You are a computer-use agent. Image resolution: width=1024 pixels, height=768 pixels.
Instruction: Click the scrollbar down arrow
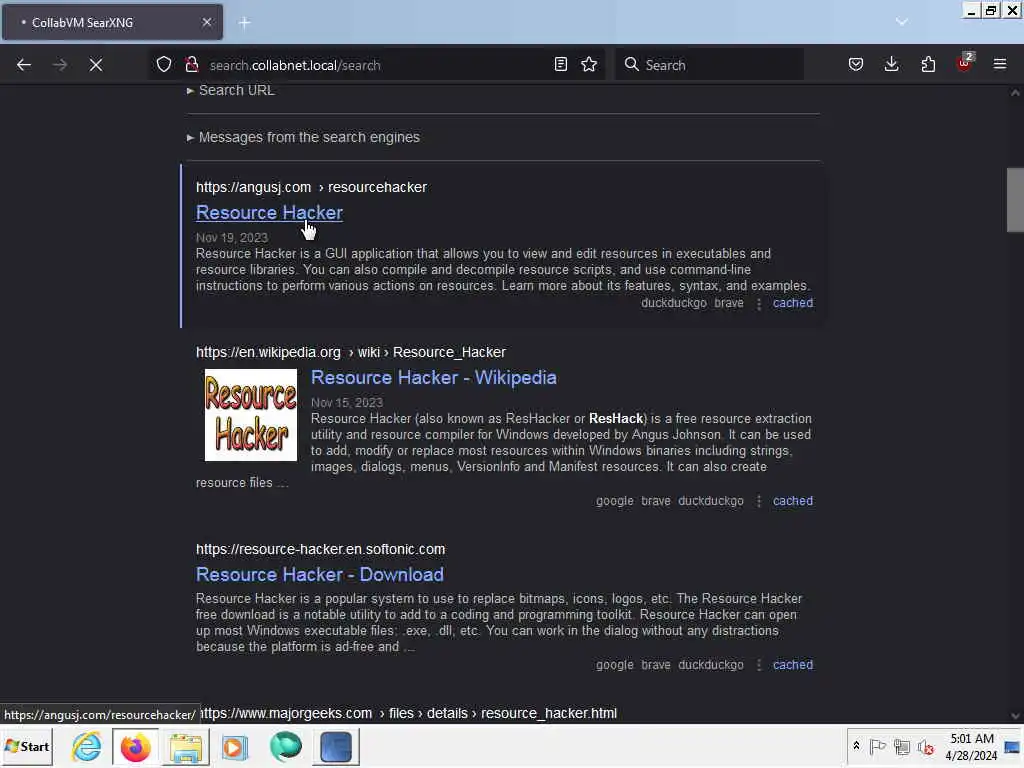tap(1015, 716)
